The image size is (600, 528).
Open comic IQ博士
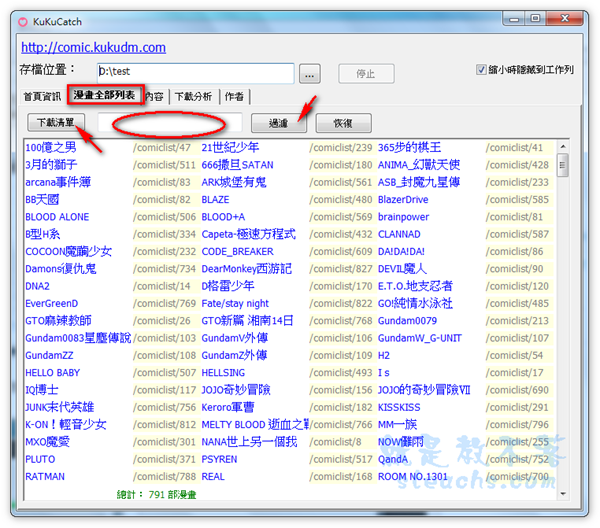[42, 390]
